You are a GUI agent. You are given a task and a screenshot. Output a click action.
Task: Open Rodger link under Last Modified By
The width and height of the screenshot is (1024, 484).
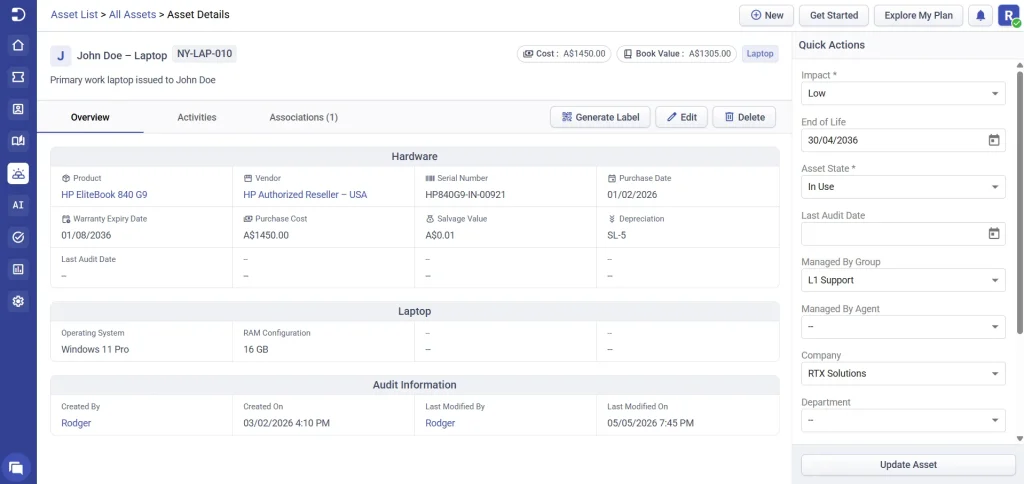coord(440,423)
